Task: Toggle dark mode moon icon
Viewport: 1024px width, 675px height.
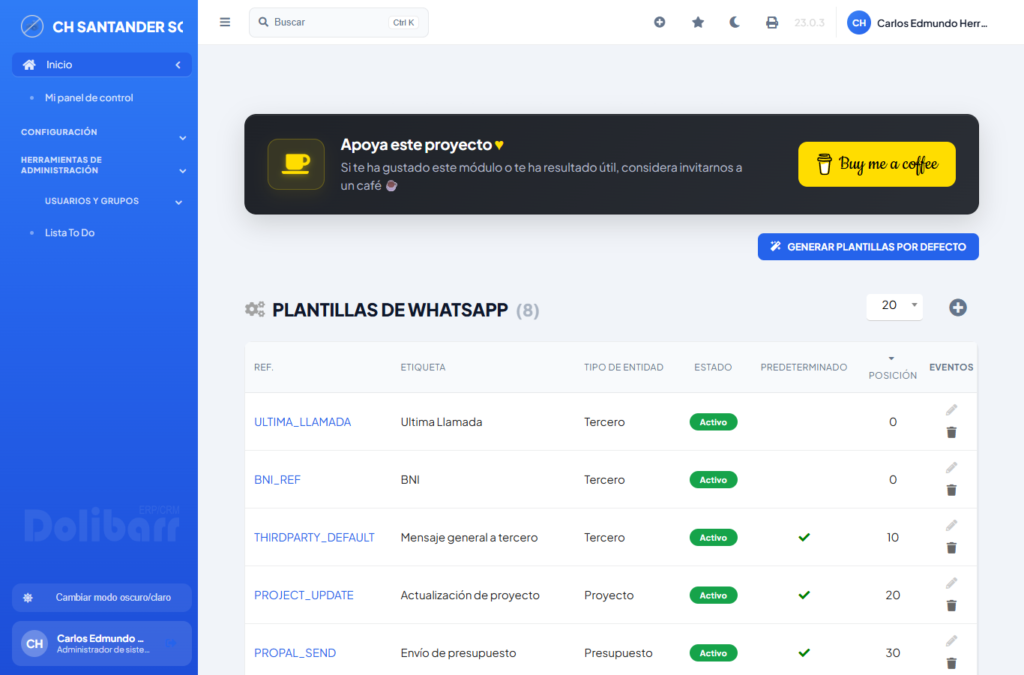Action: point(735,22)
